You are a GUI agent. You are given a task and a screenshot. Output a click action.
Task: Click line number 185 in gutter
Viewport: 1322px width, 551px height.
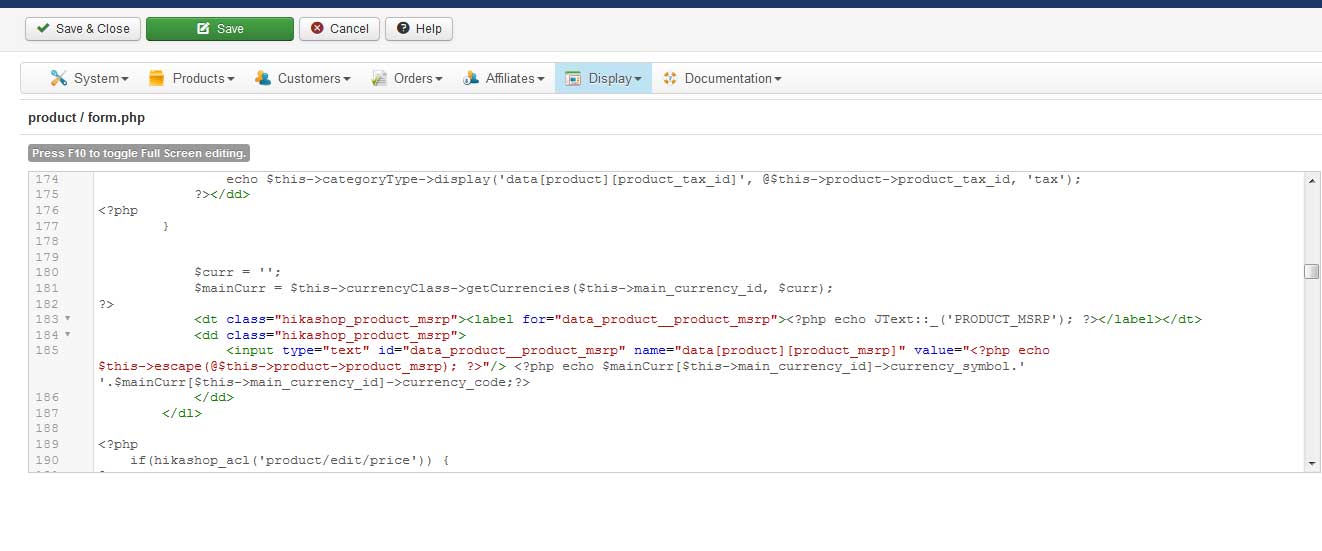coord(47,351)
